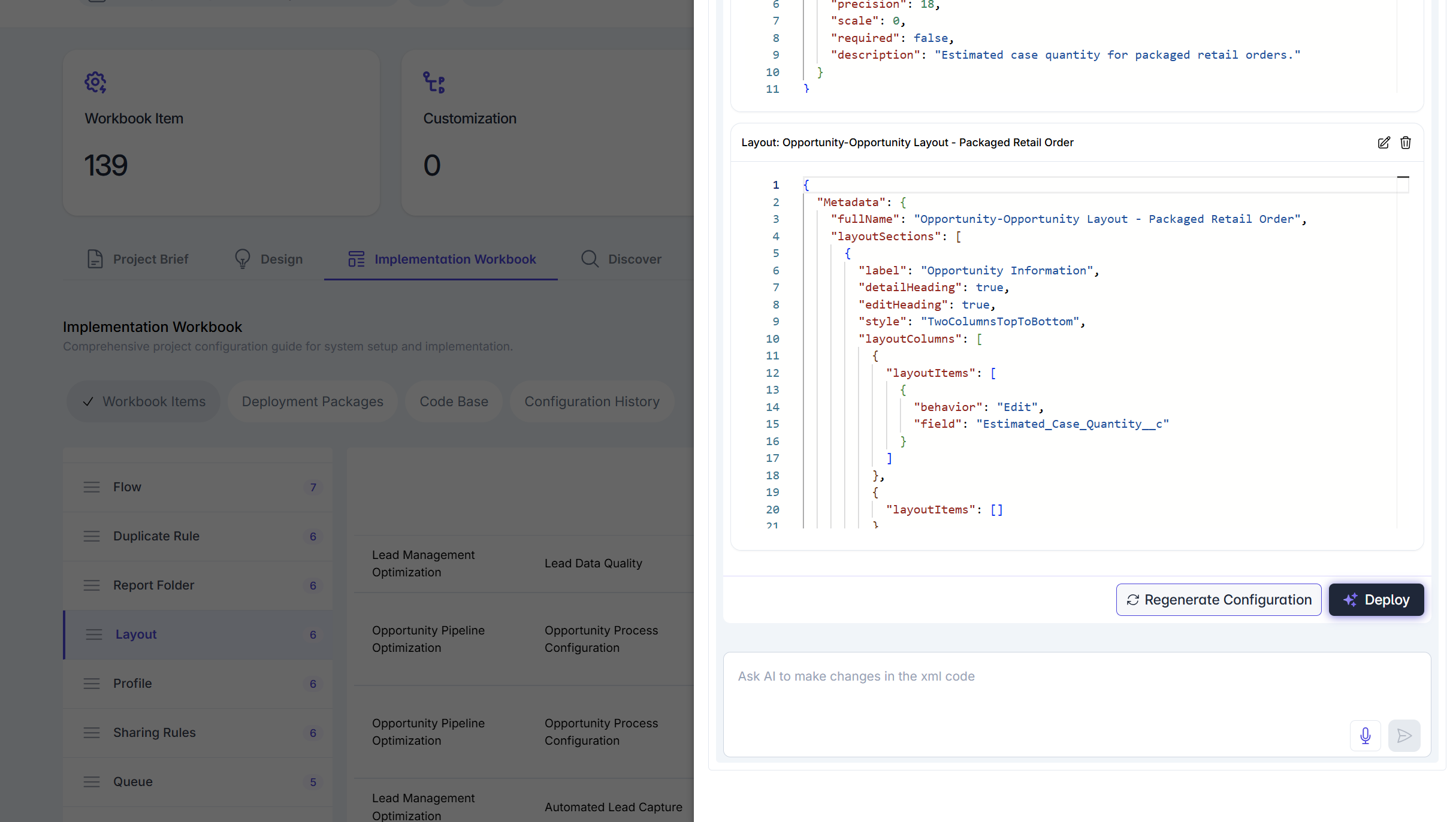1456x822 pixels.
Task: Click the Queue row drag handle icon
Action: (92, 782)
